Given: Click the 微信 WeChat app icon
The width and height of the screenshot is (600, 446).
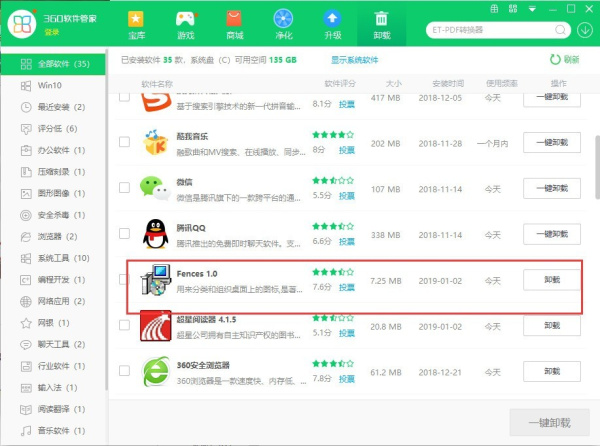Looking at the screenshot, I should pyautogui.click(x=153, y=188).
